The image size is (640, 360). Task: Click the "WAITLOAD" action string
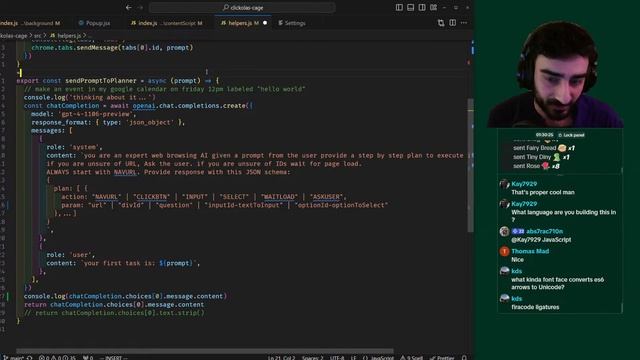click(x=279, y=197)
